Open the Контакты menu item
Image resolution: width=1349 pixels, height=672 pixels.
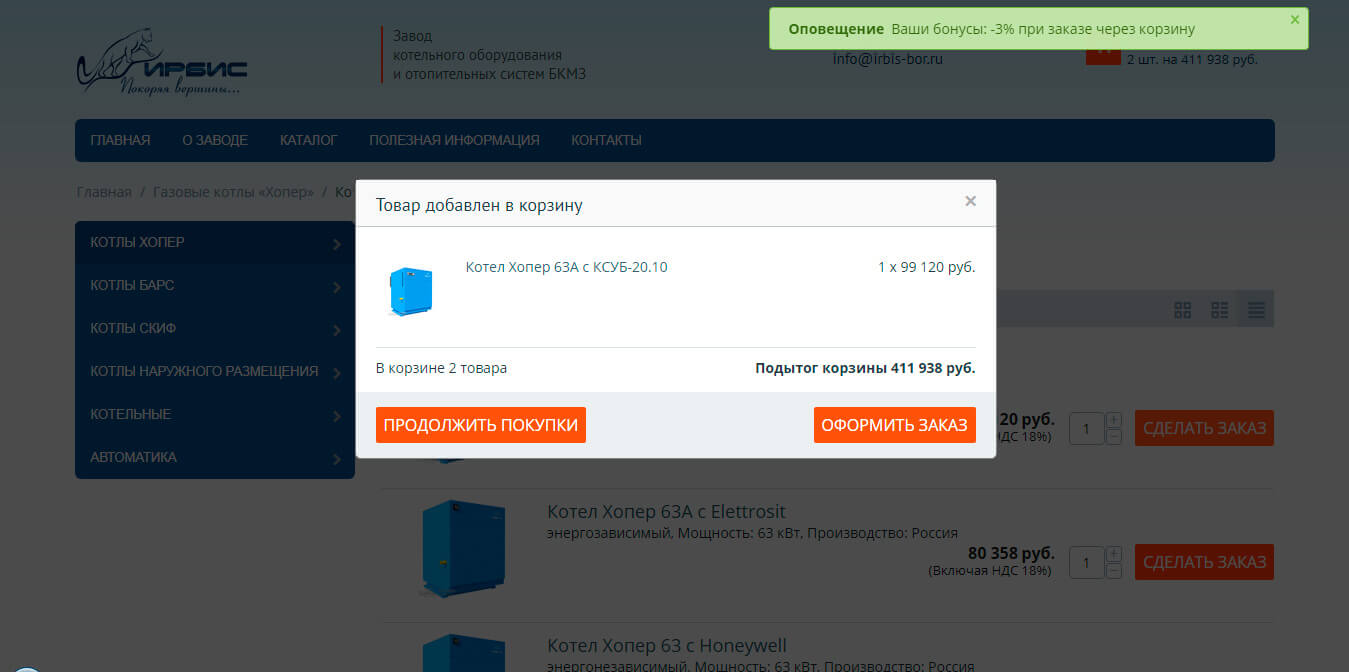click(x=606, y=140)
